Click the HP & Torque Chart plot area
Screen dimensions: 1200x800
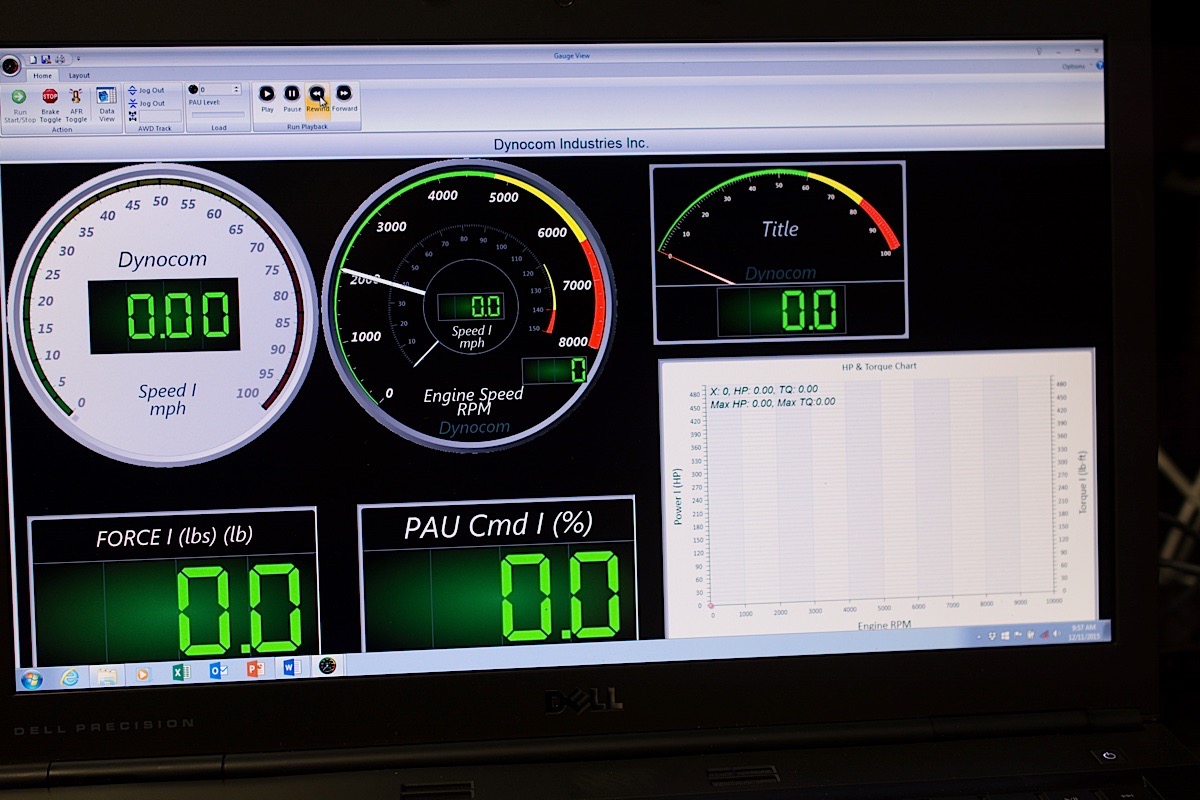click(880, 490)
